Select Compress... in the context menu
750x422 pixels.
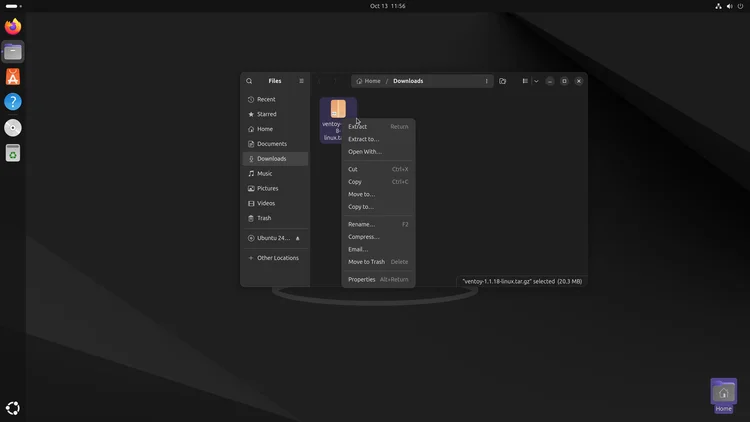point(378,237)
